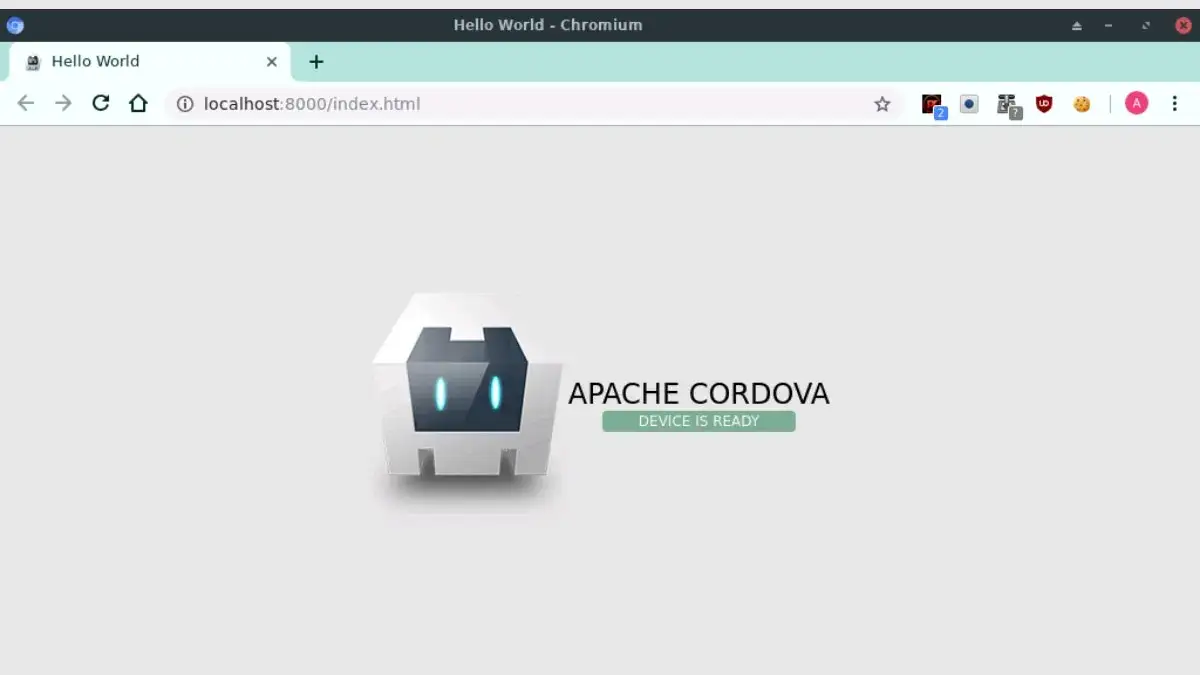The height and width of the screenshot is (675, 1200).
Task: Open a new tab with the plus button
Action: click(316, 61)
